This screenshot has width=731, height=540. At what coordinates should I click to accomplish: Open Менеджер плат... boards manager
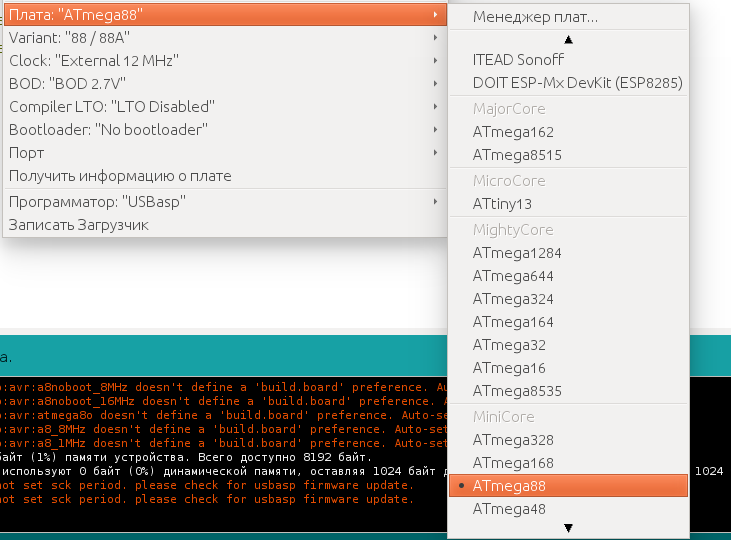point(535,17)
